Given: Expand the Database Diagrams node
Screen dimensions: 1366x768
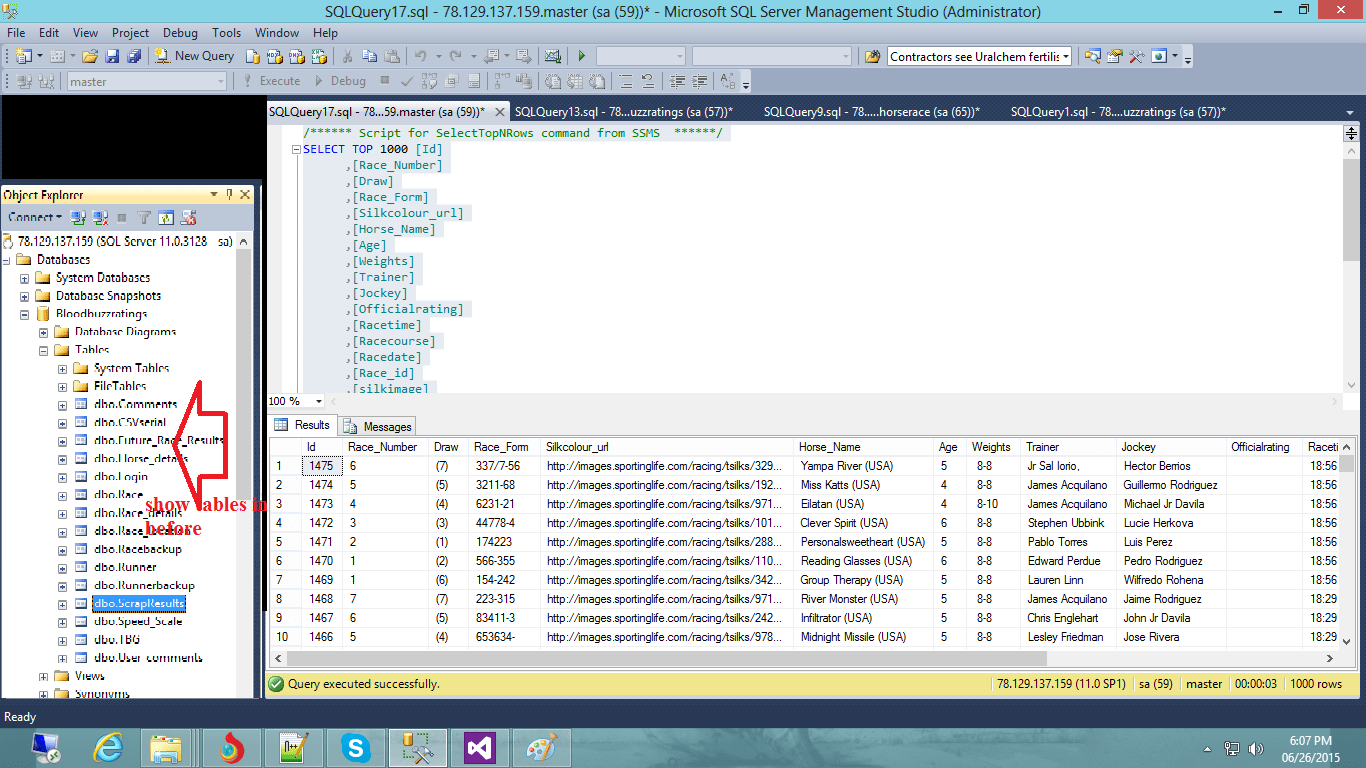Looking at the screenshot, I should coord(44,332).
